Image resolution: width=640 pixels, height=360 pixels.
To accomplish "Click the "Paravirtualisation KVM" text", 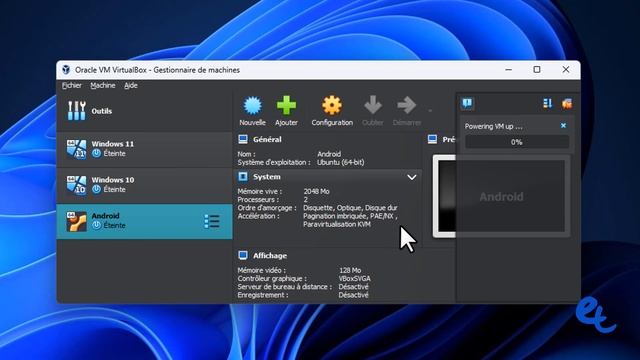I will 337,224.
